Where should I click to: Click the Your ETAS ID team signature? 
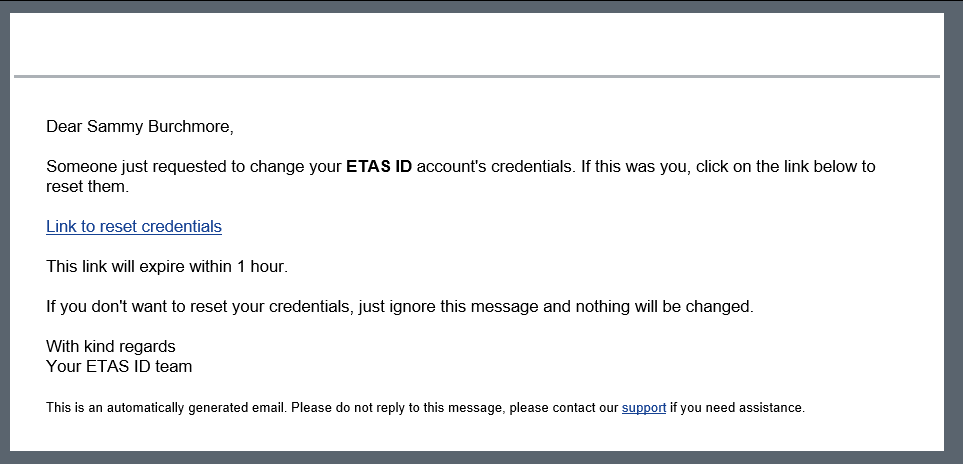[x=119, y=366]
